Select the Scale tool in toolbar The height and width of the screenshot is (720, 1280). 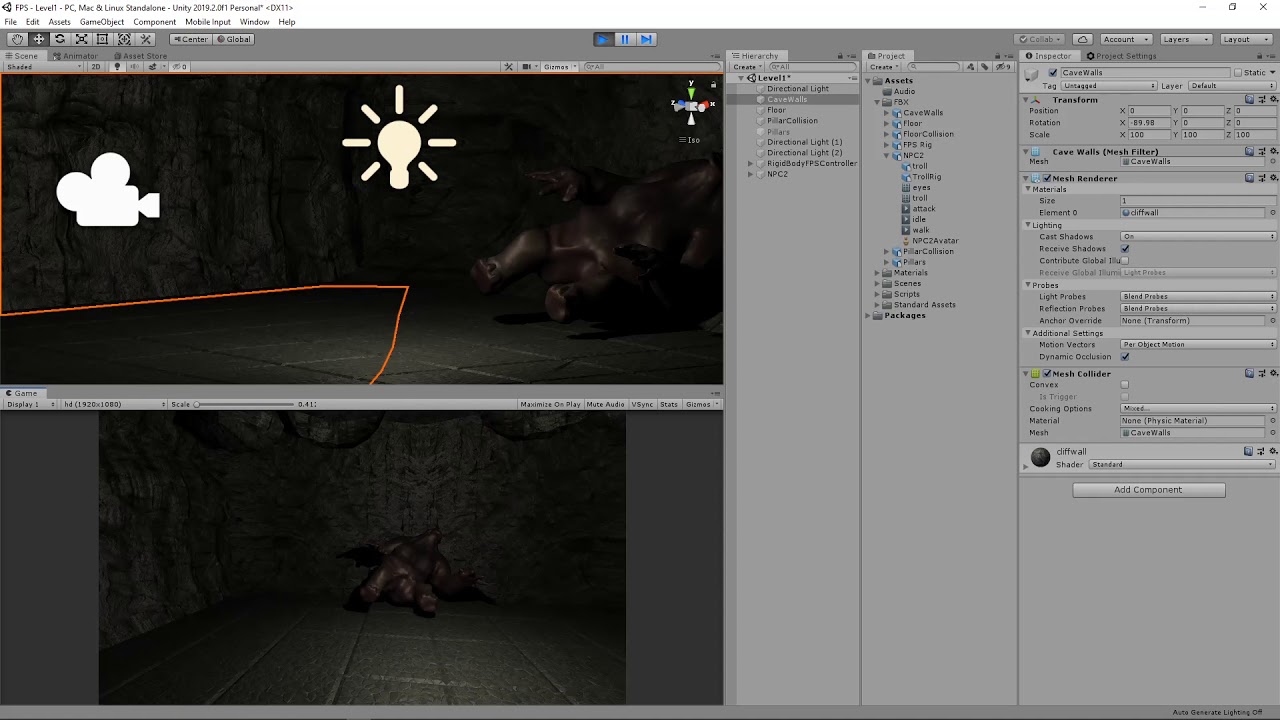coord(81,39)
